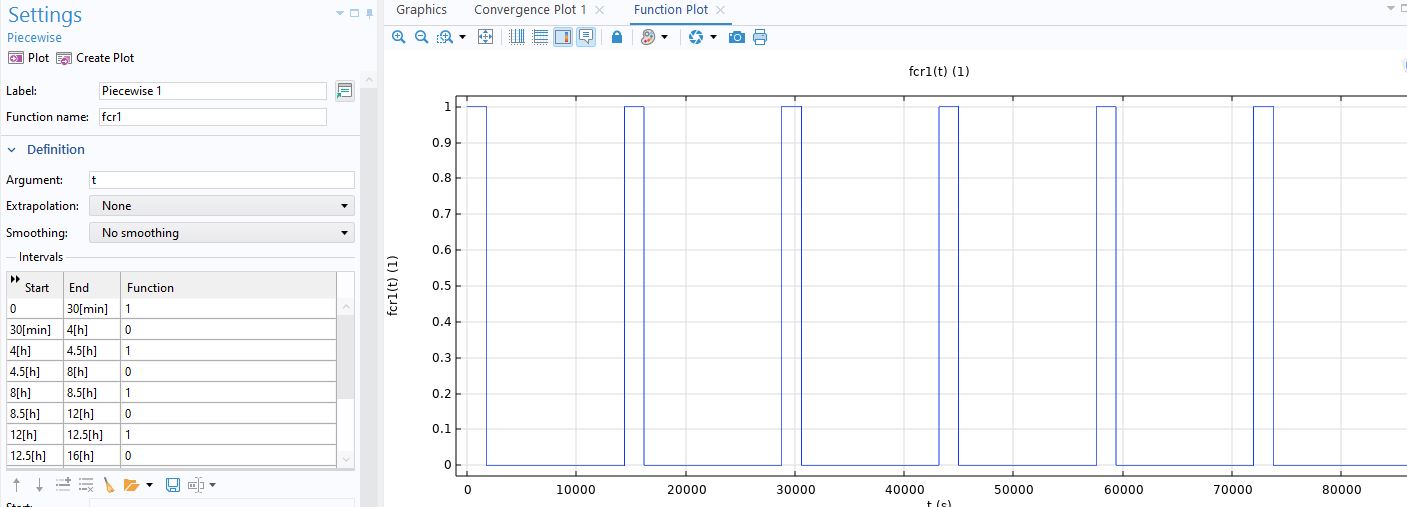1407x507 pixels.
Task: Open the Extrapolation dropdown
Action: 222,206
